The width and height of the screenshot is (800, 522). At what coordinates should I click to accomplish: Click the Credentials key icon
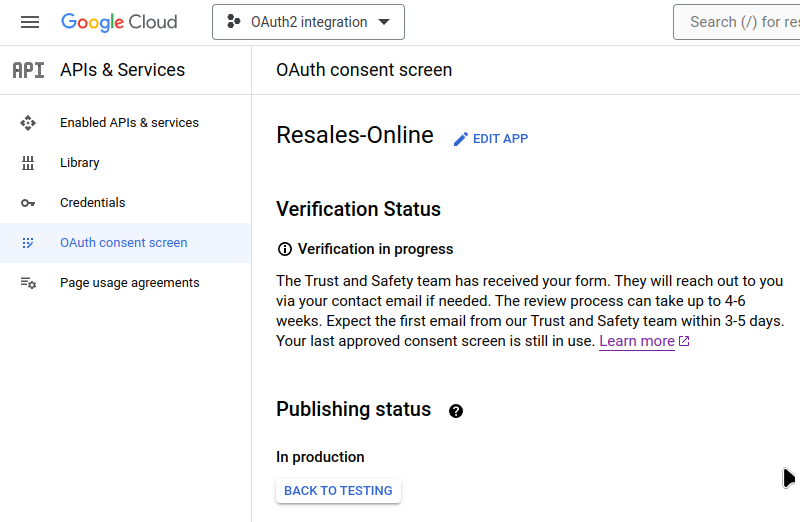click(28, 203)
